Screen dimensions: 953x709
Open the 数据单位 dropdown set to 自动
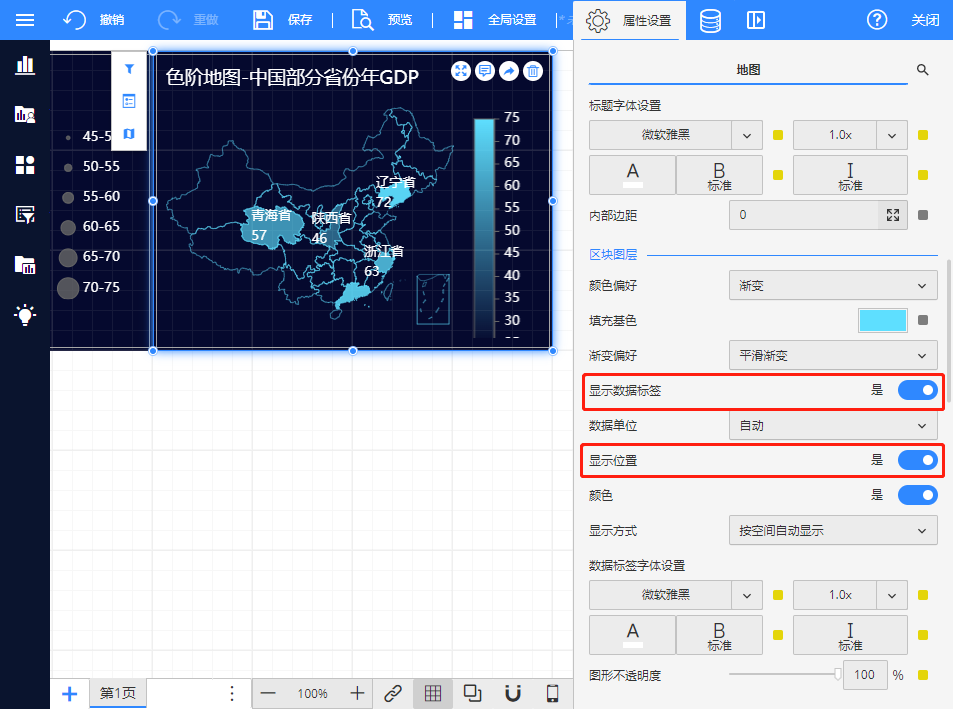click(x=832, y=425)
